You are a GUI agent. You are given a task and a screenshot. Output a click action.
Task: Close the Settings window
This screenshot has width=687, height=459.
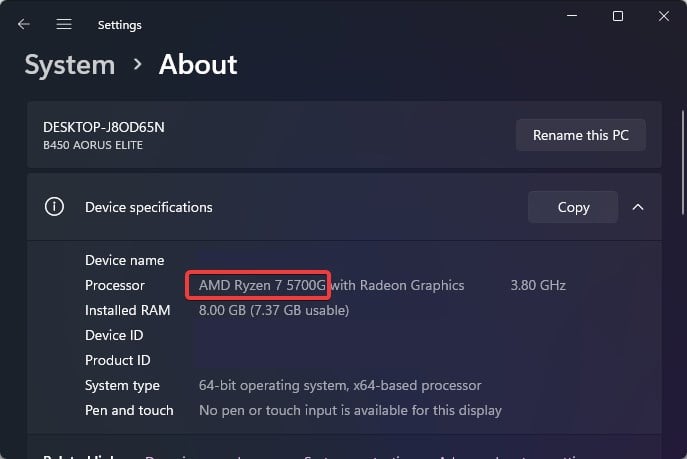(664, 16)
